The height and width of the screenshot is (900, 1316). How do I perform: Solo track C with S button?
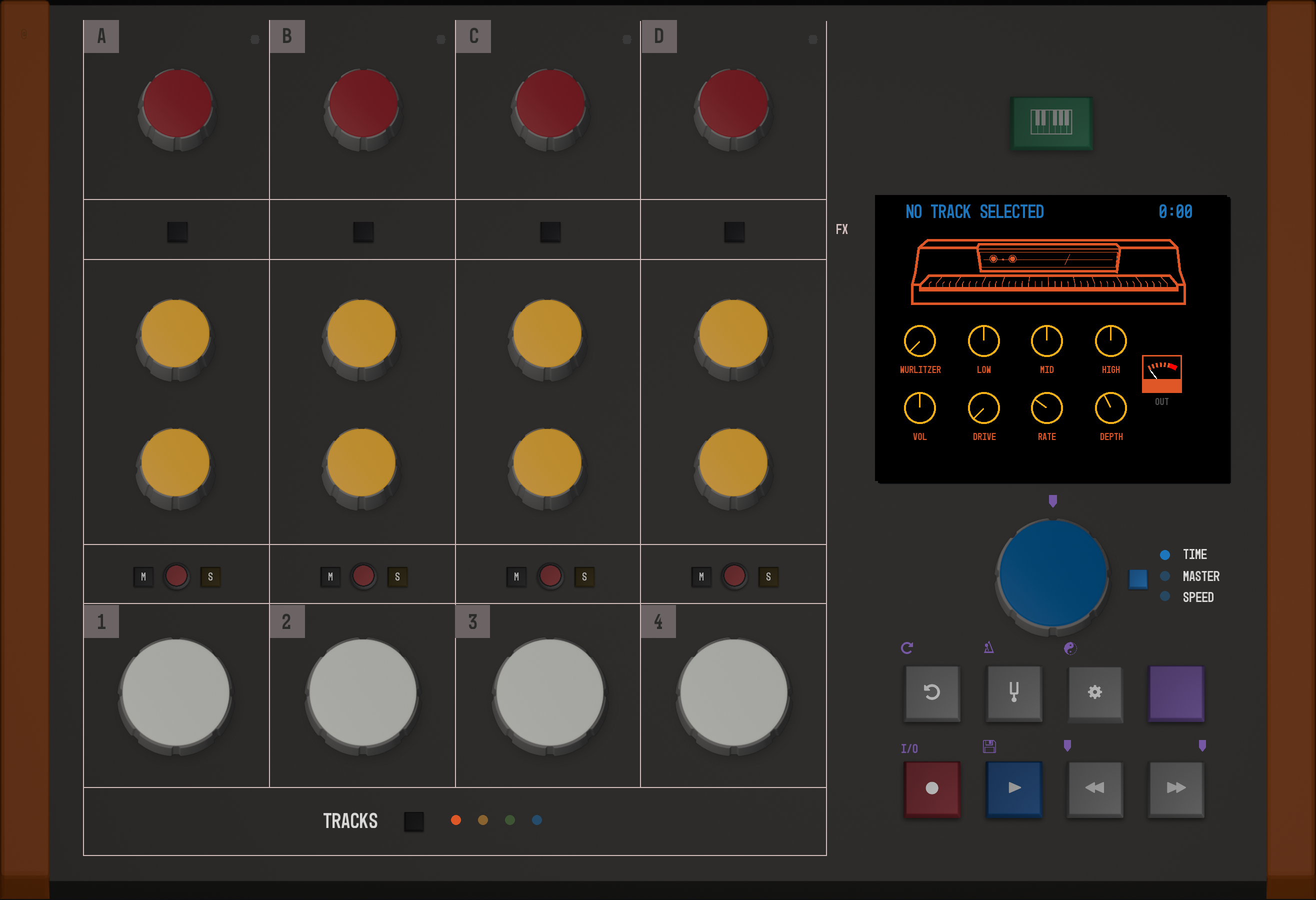[584, 577]
